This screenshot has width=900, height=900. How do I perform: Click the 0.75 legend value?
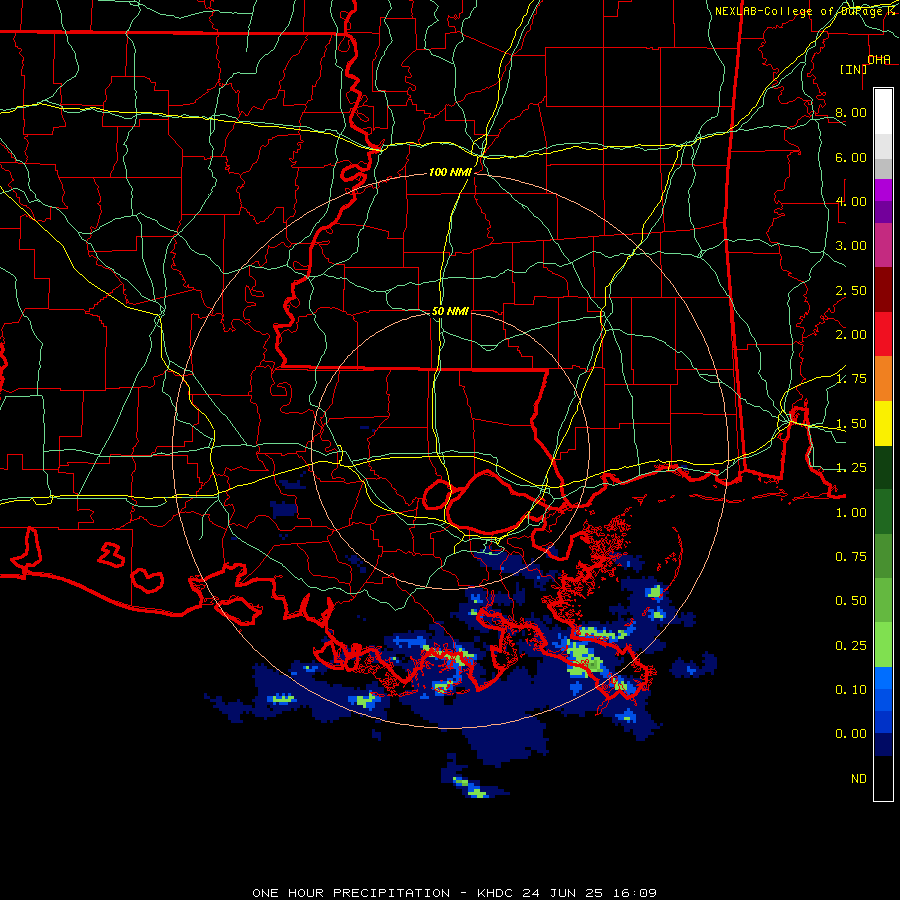tap(851, 557)
